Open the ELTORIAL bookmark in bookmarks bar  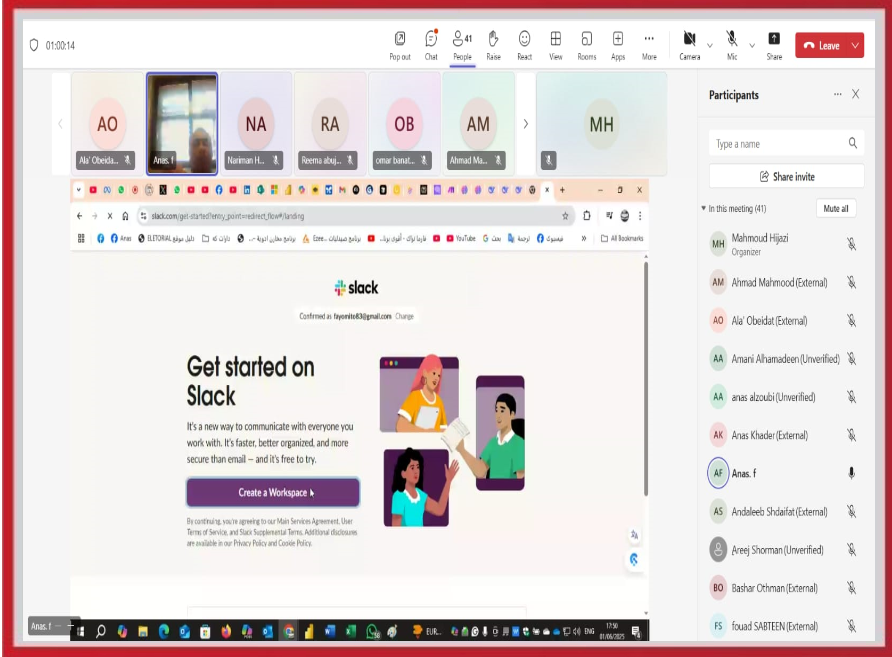click(167, 238)
